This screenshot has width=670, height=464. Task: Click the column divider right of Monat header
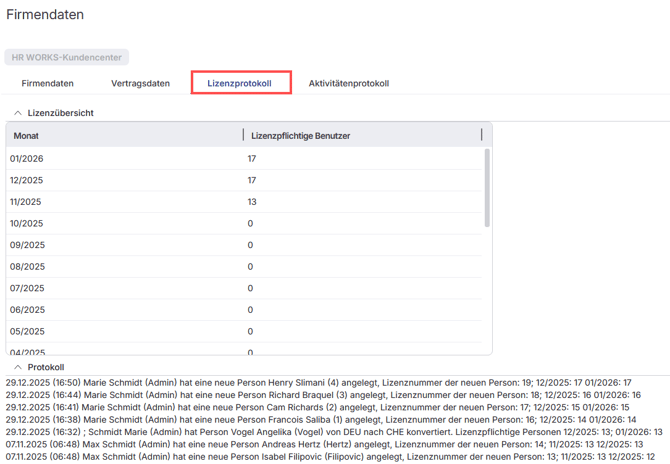pos(243,135)
